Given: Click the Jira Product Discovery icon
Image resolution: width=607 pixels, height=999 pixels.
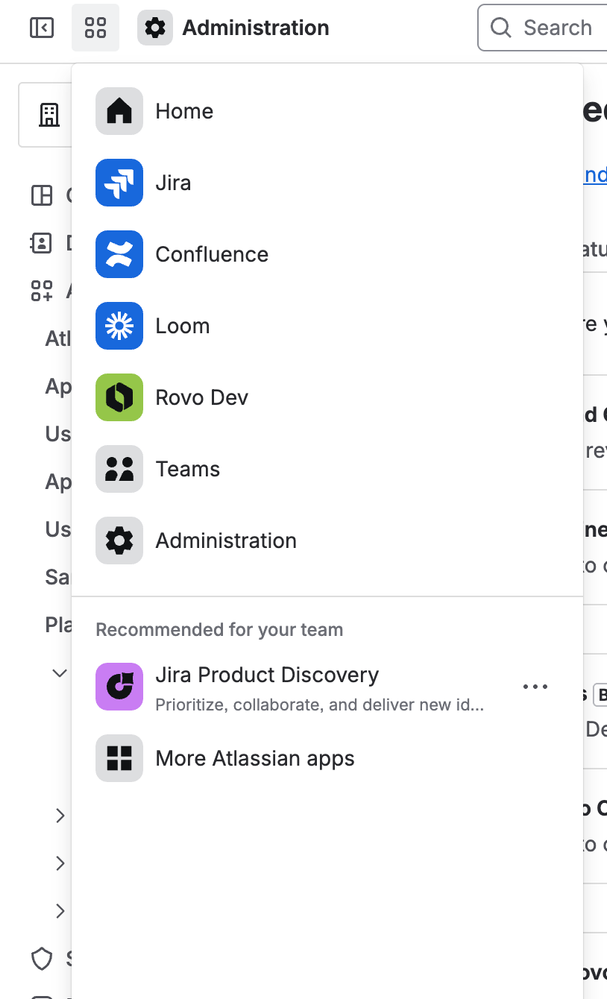Looking at the screenshot, I should [119, 687].
